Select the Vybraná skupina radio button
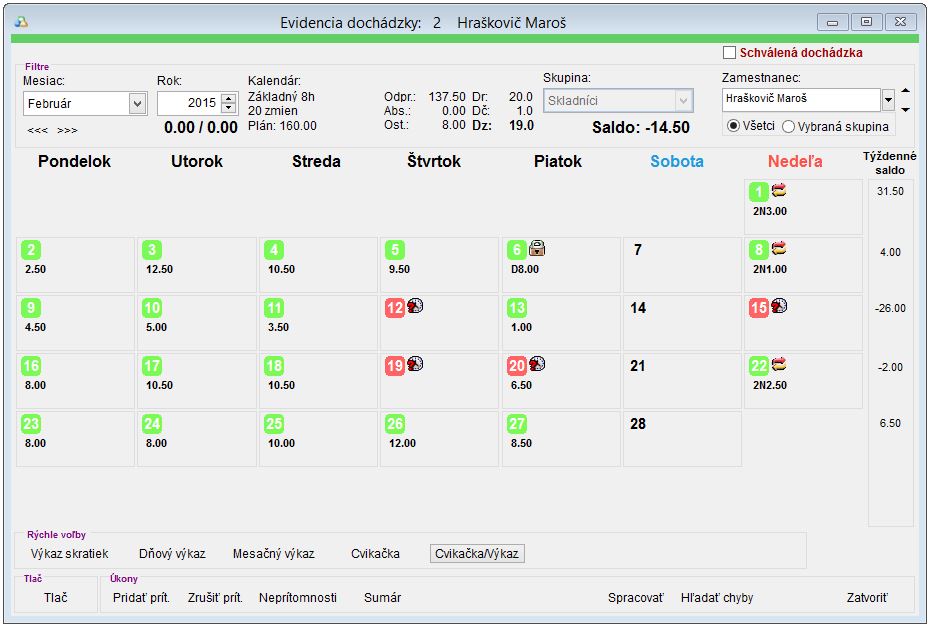Viewport: 930px width, 630px height. [x=788, y=126]
